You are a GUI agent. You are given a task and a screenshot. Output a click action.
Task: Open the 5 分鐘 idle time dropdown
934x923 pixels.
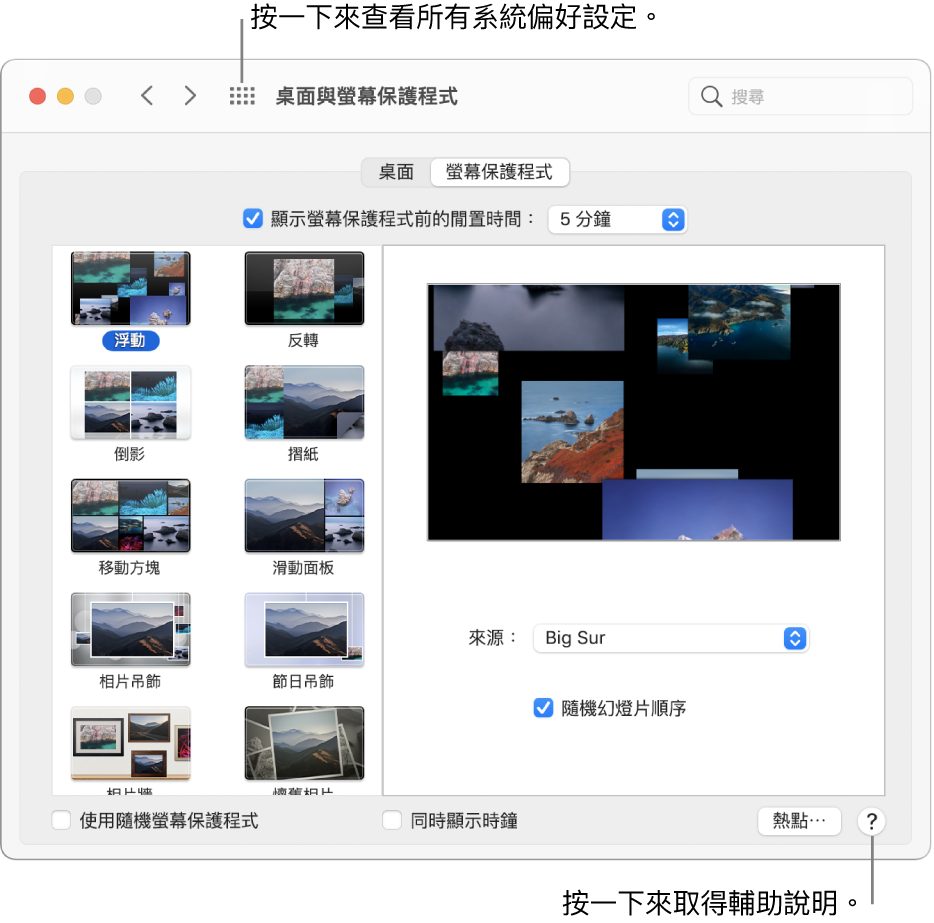617,219
